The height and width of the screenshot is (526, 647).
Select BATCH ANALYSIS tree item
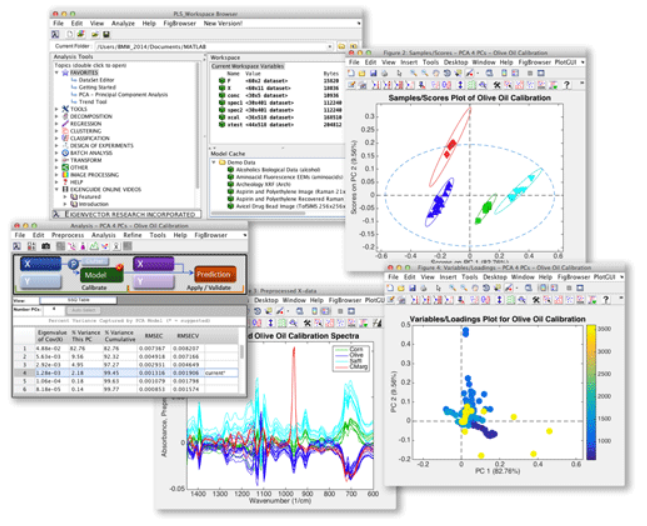91,153
